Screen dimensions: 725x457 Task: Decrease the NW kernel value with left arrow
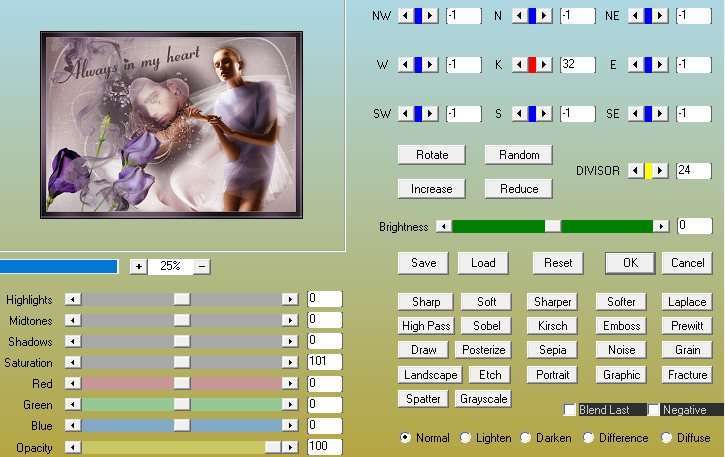(404, 15)
